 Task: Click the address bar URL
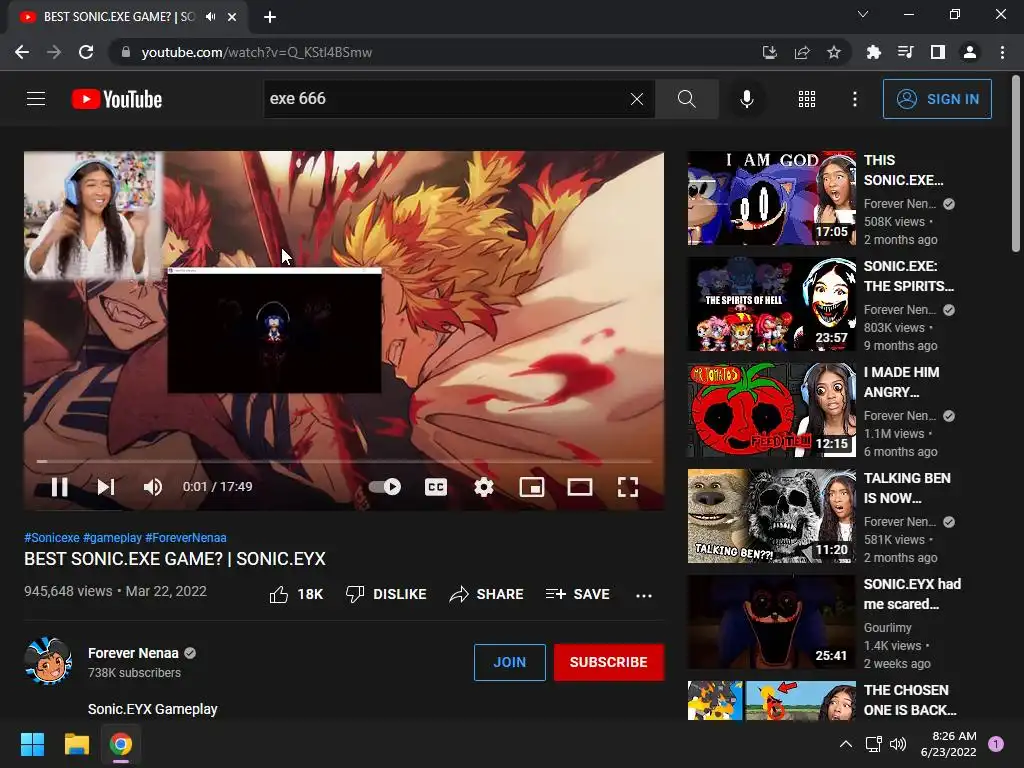pyautogui.click(x=257, y=52)
